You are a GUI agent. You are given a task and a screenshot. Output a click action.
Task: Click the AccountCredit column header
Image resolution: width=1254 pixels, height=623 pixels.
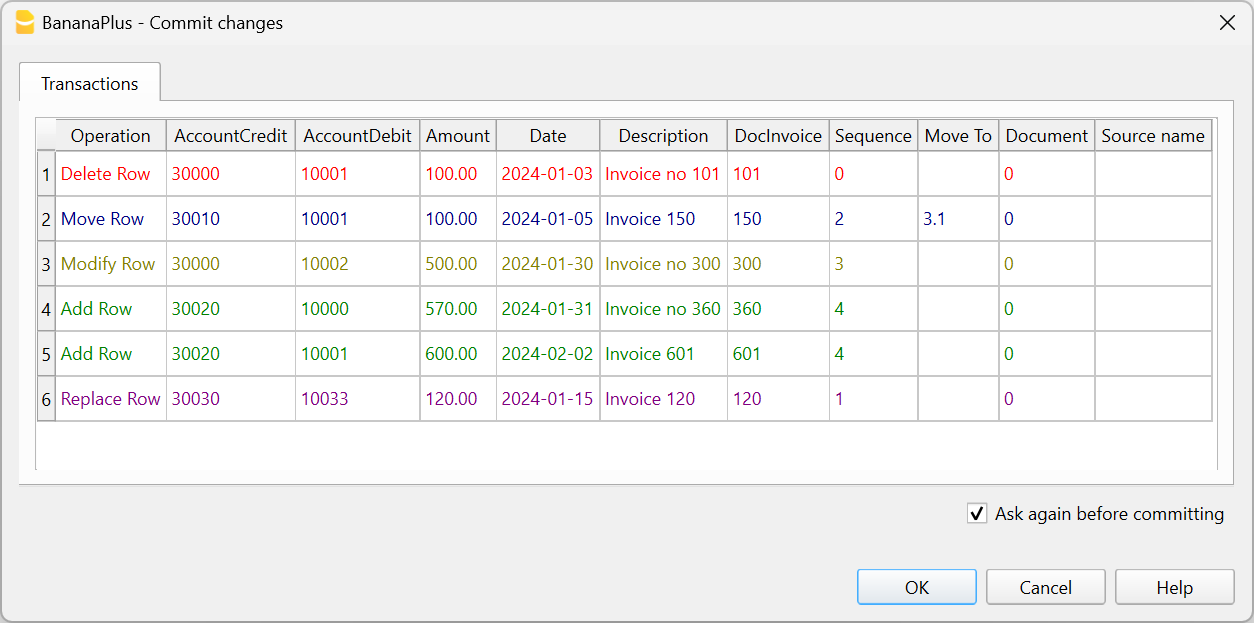(x=231, y=136)
